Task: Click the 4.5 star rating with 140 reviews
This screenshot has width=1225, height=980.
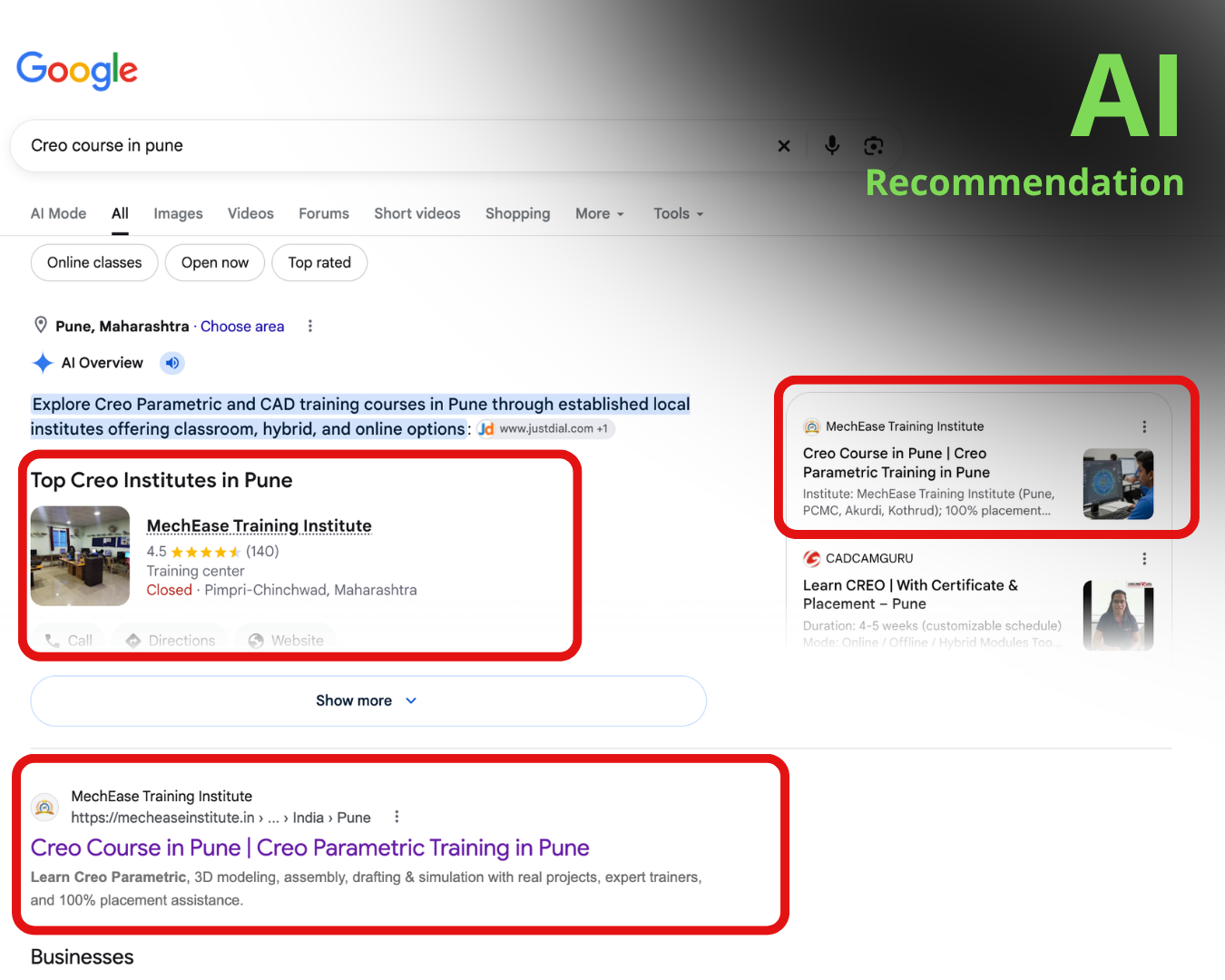Action: pos(213,552)
